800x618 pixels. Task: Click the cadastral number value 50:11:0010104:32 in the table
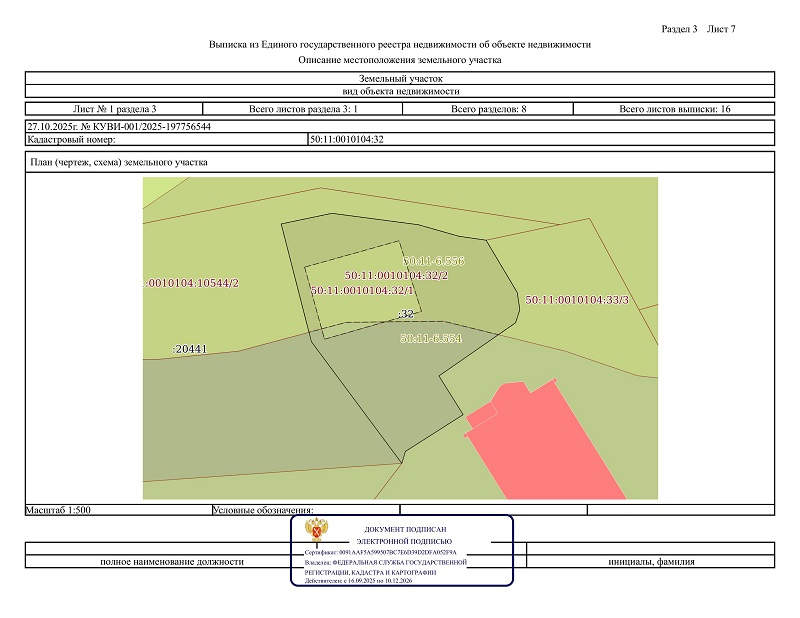click(x=347, y=139)
